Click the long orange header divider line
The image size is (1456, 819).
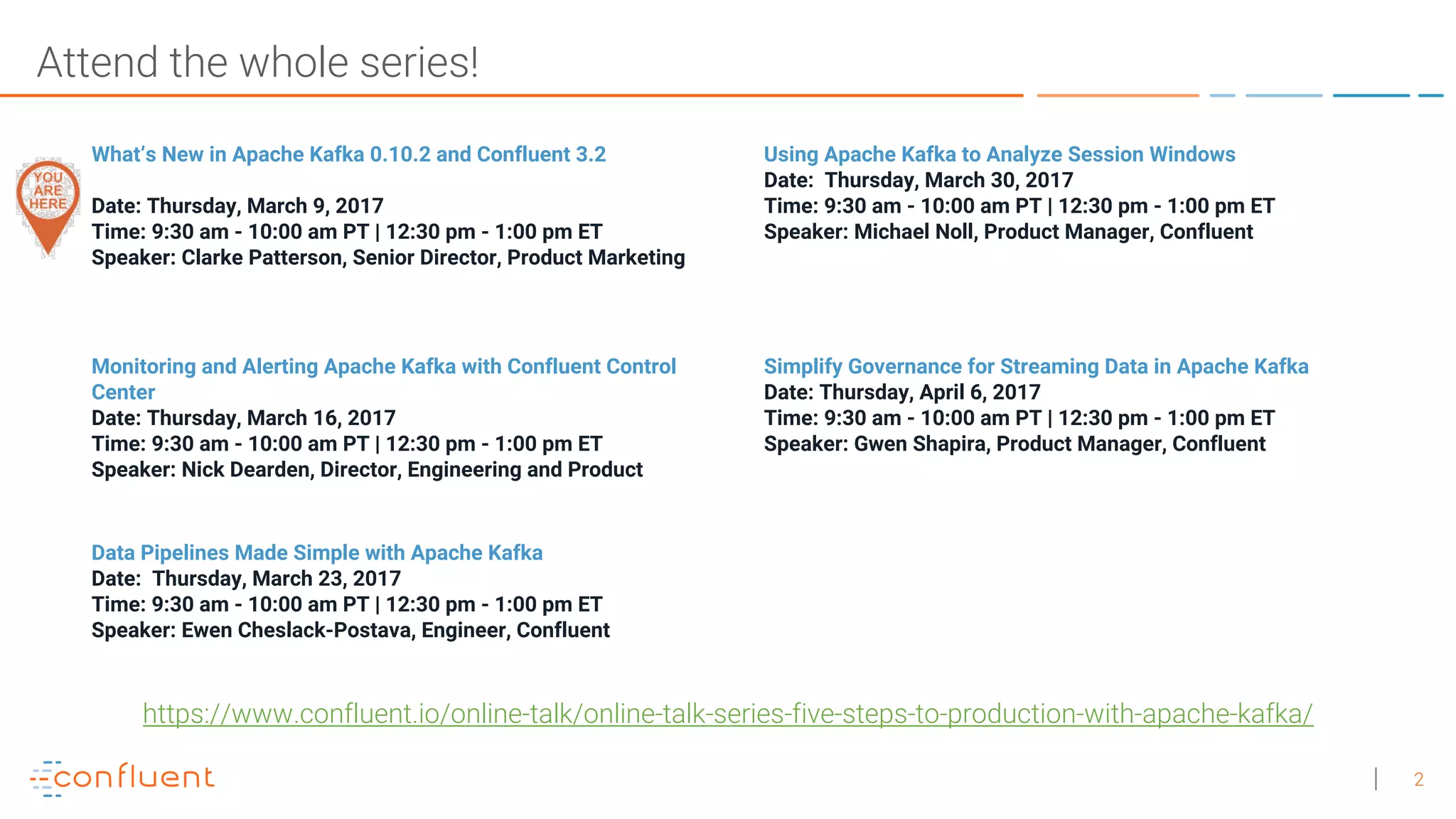(512, 95)
